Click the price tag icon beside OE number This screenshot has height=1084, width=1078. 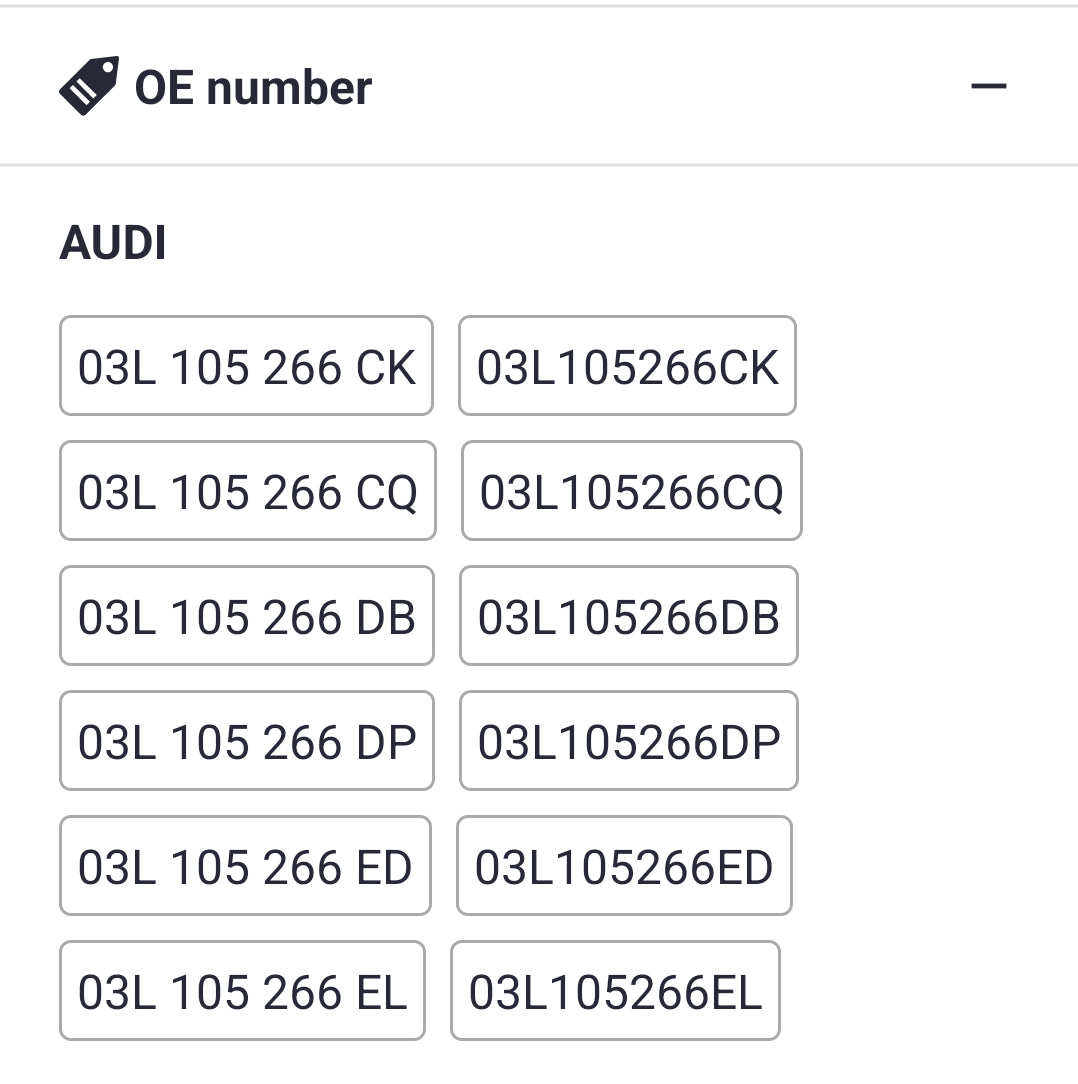point(88,86)
